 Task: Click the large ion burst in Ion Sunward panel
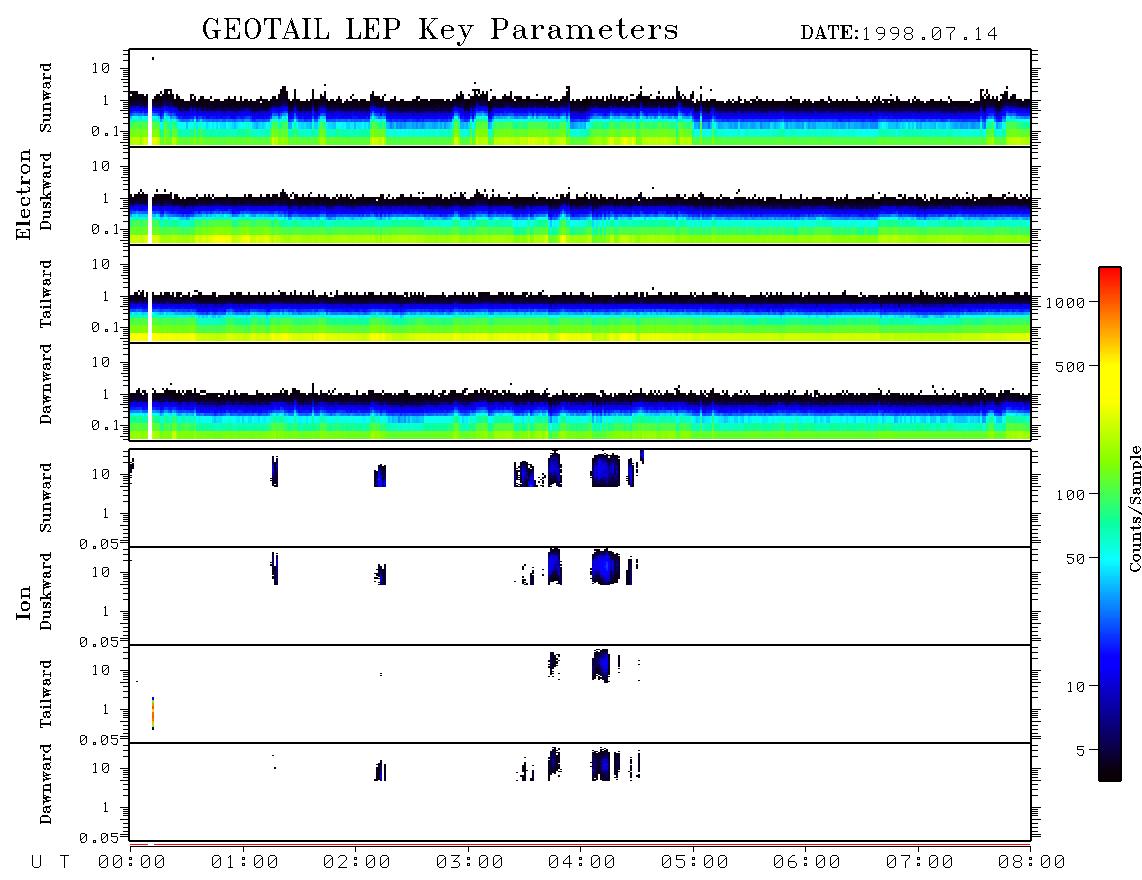[605, 470]
